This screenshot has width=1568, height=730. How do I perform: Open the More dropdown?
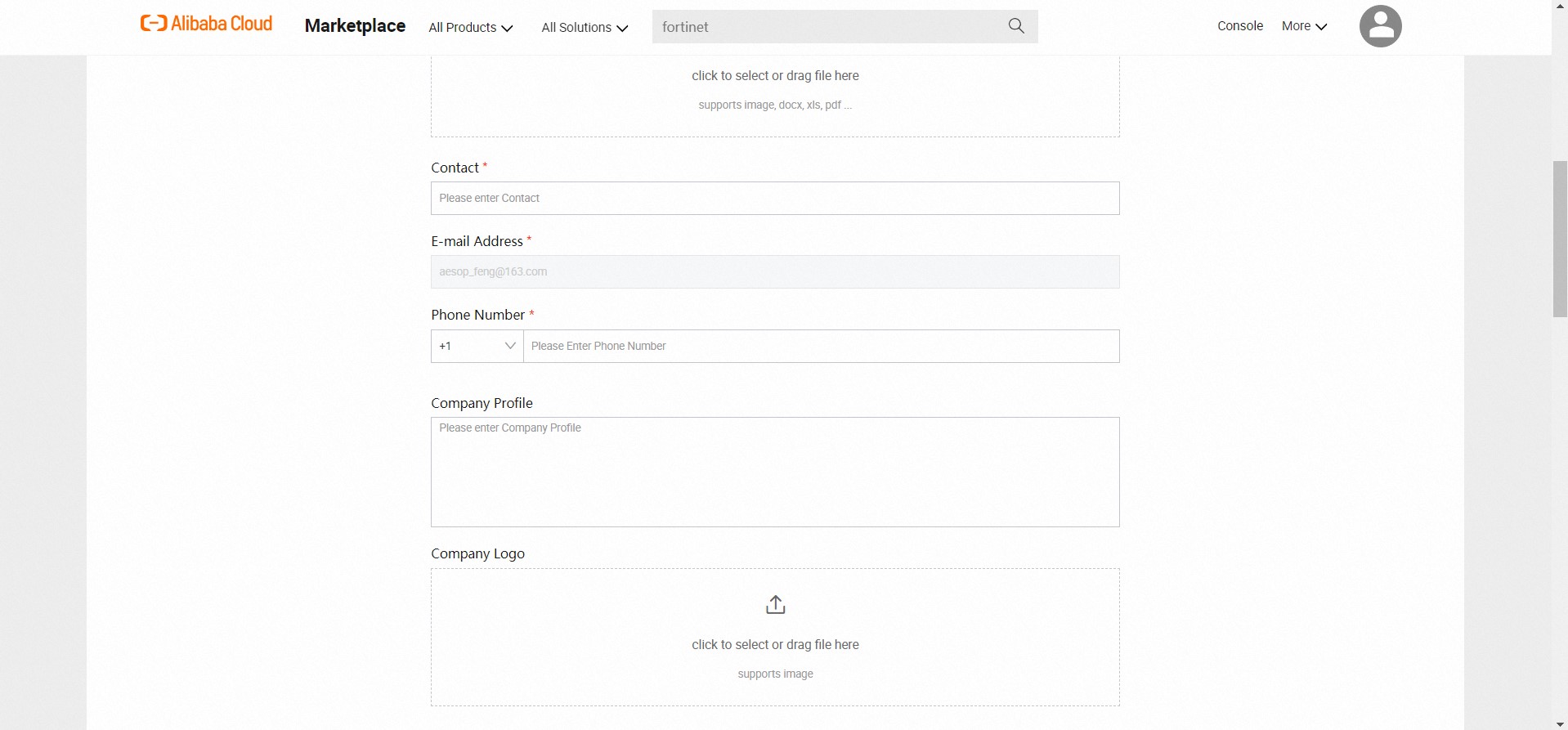(x=1303, y=26)
